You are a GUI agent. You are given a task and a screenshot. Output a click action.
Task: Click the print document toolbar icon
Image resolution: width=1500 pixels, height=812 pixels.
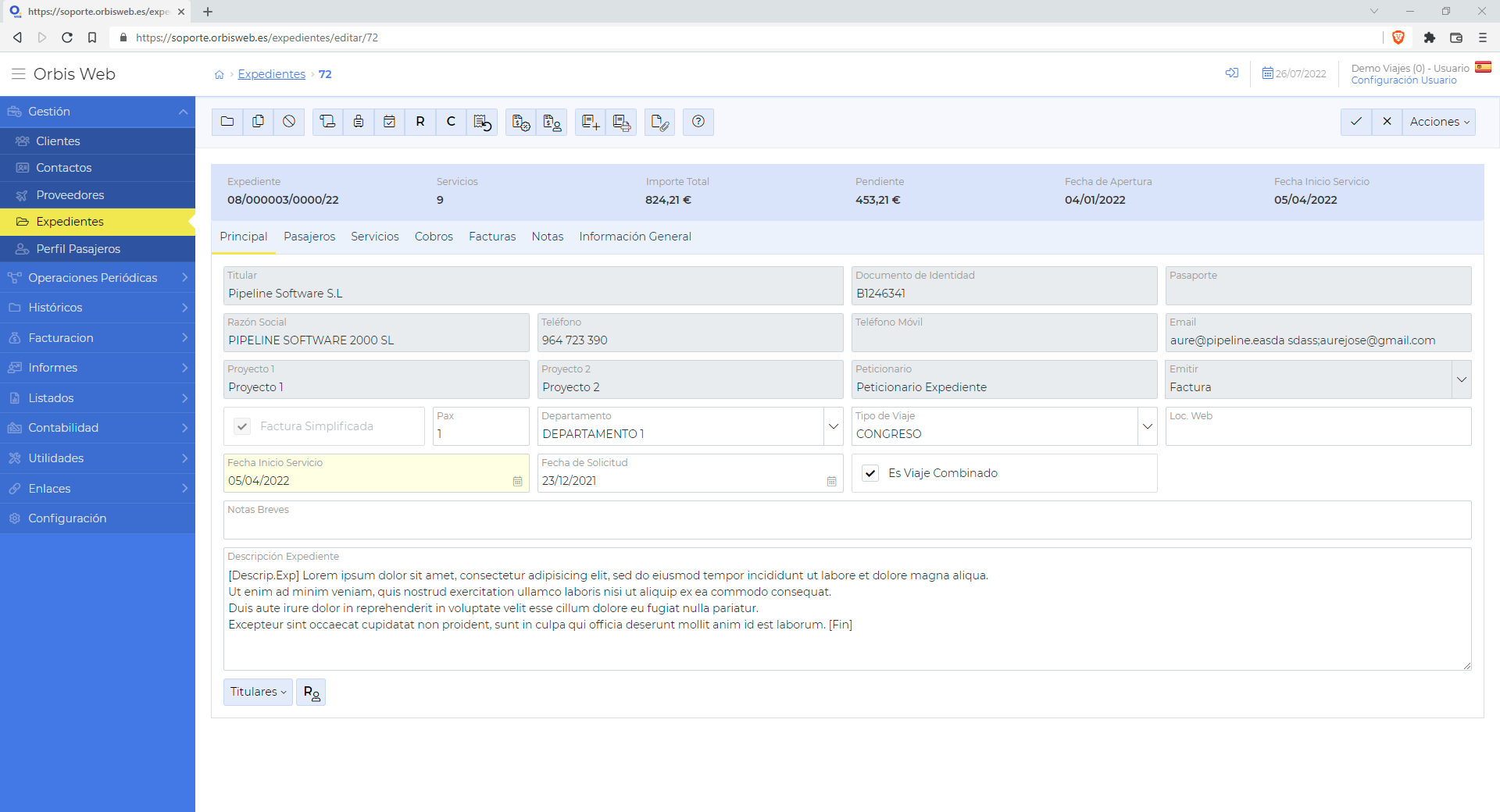(621, 122)
